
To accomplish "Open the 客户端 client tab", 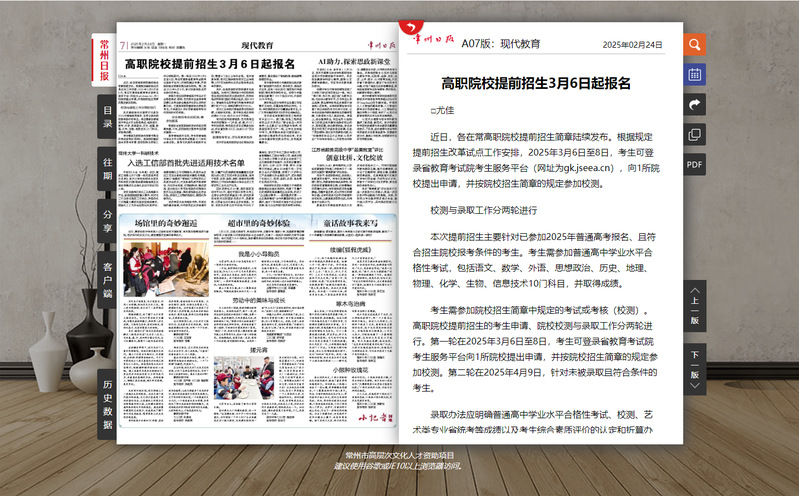I will [106, 281].
